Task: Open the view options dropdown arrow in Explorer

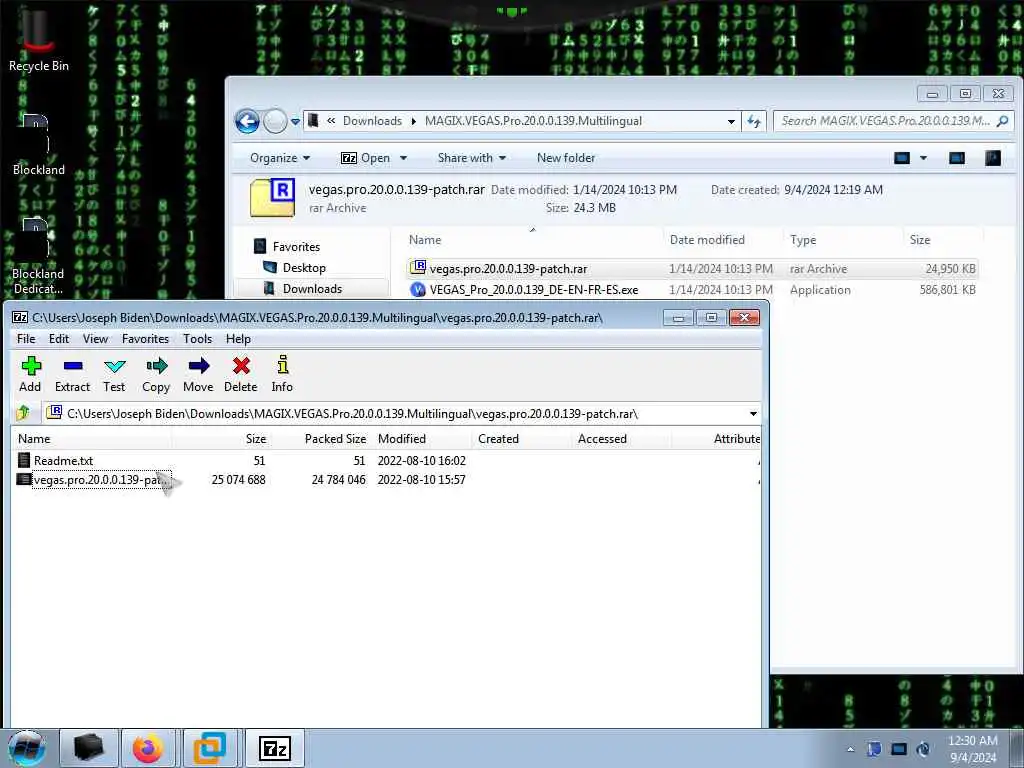Action: click(923, 158)
